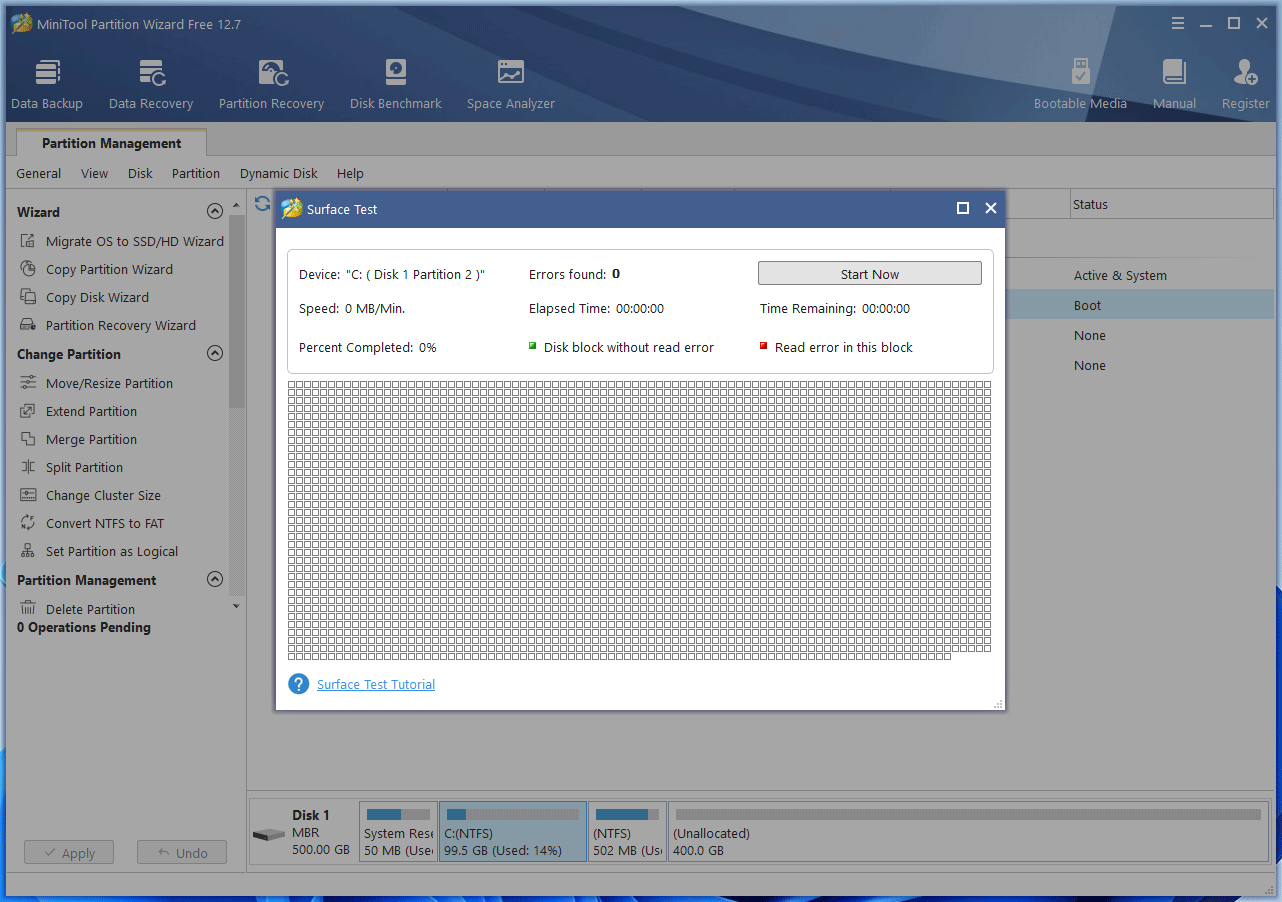
Task: Click the Boot status row
Action: click(1141, 305)
